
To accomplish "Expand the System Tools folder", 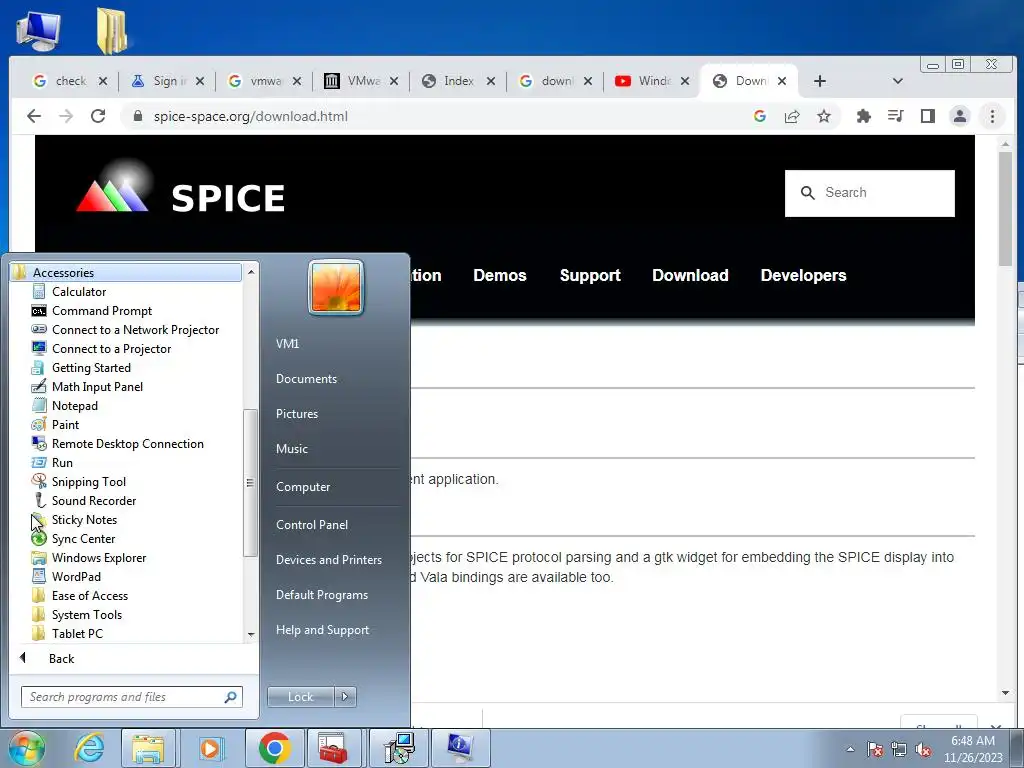I will (86, 614).
